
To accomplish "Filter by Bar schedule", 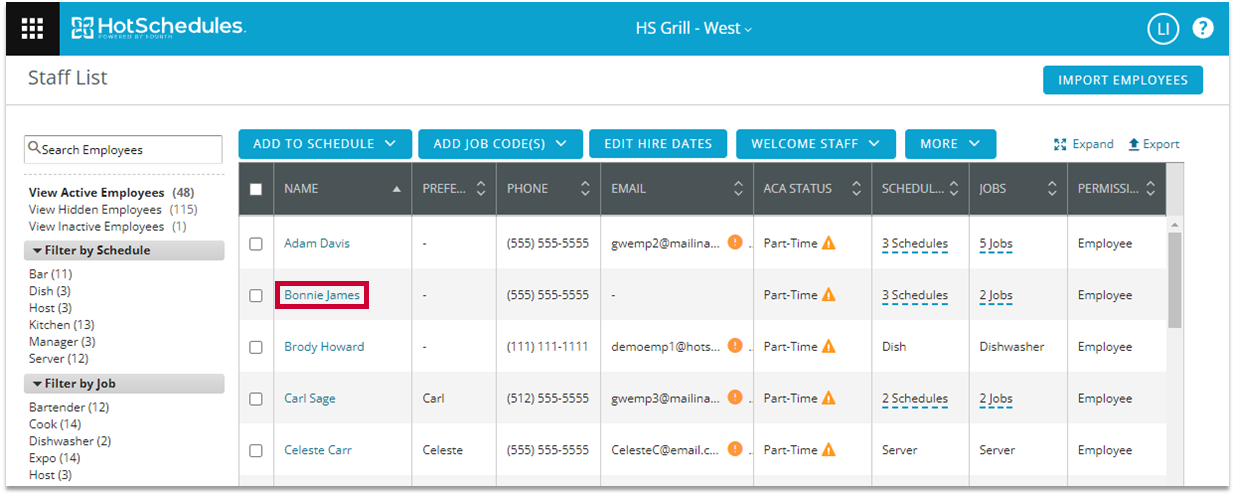I will click(x=50, y=274).
